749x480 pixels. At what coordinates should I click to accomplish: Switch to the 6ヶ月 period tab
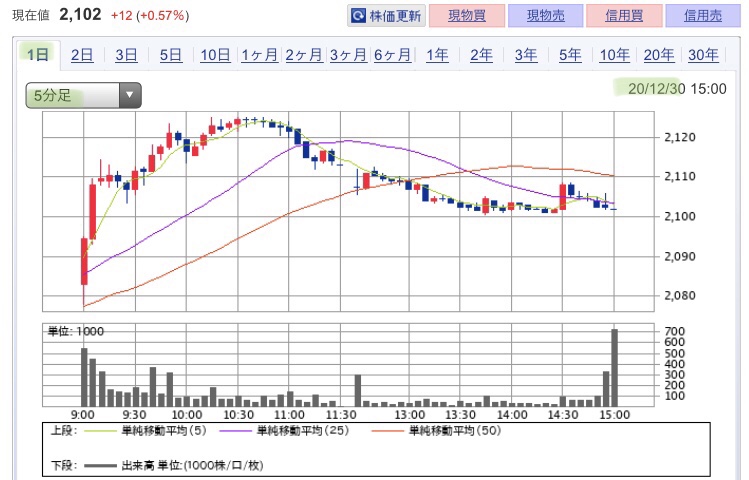tap(392, 55)
